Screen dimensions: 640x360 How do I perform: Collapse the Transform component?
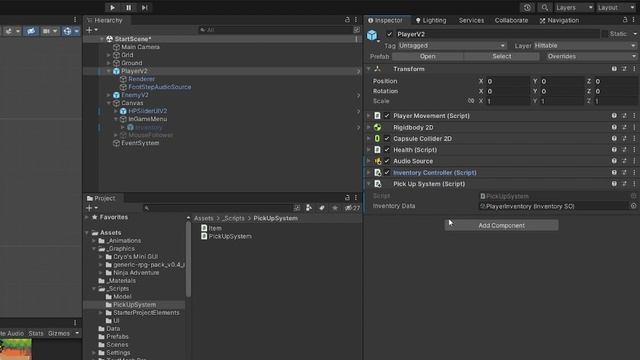pyautogui.click(x=369, y=69)
